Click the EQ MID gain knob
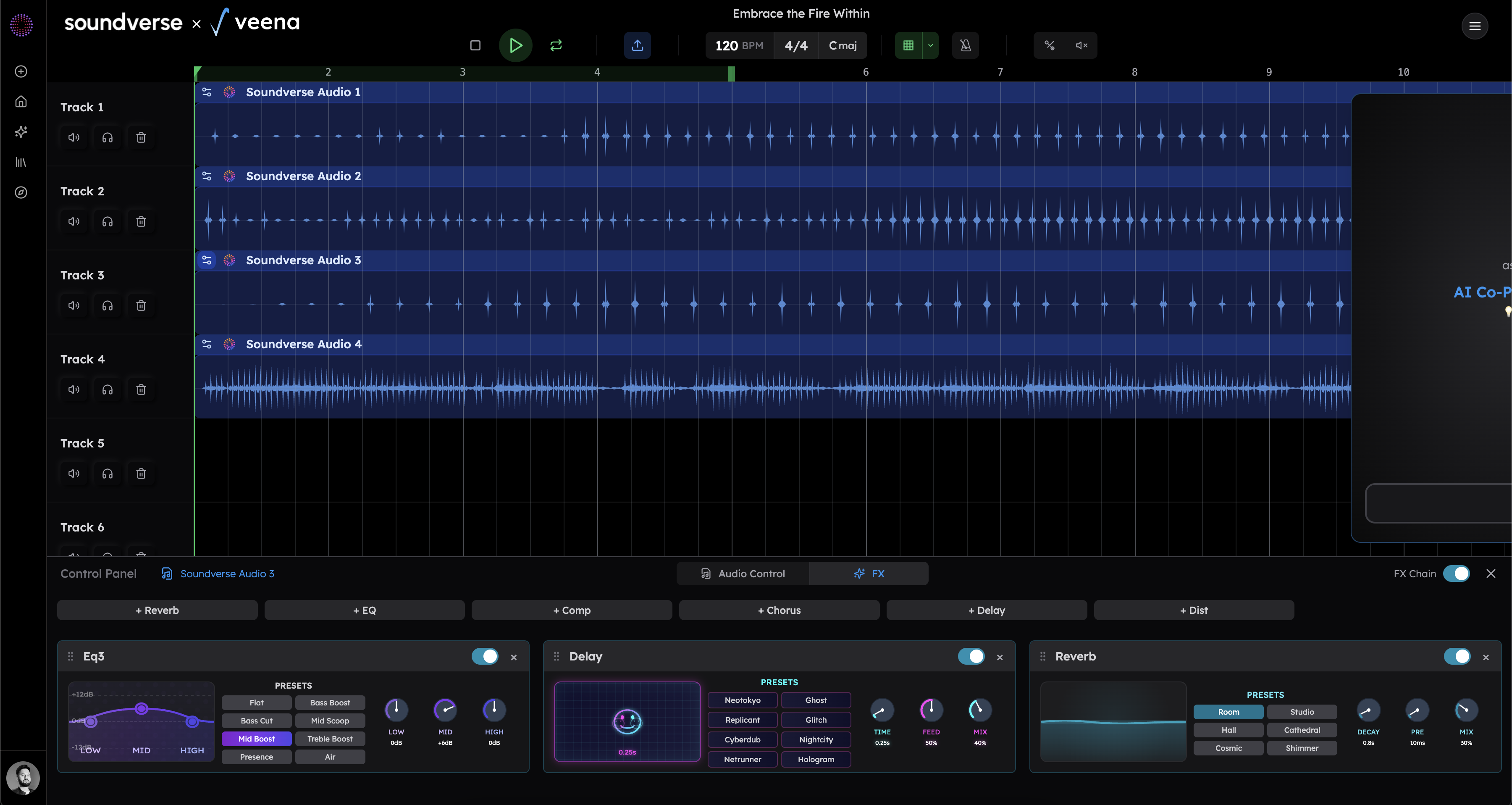 click(445, 710)
